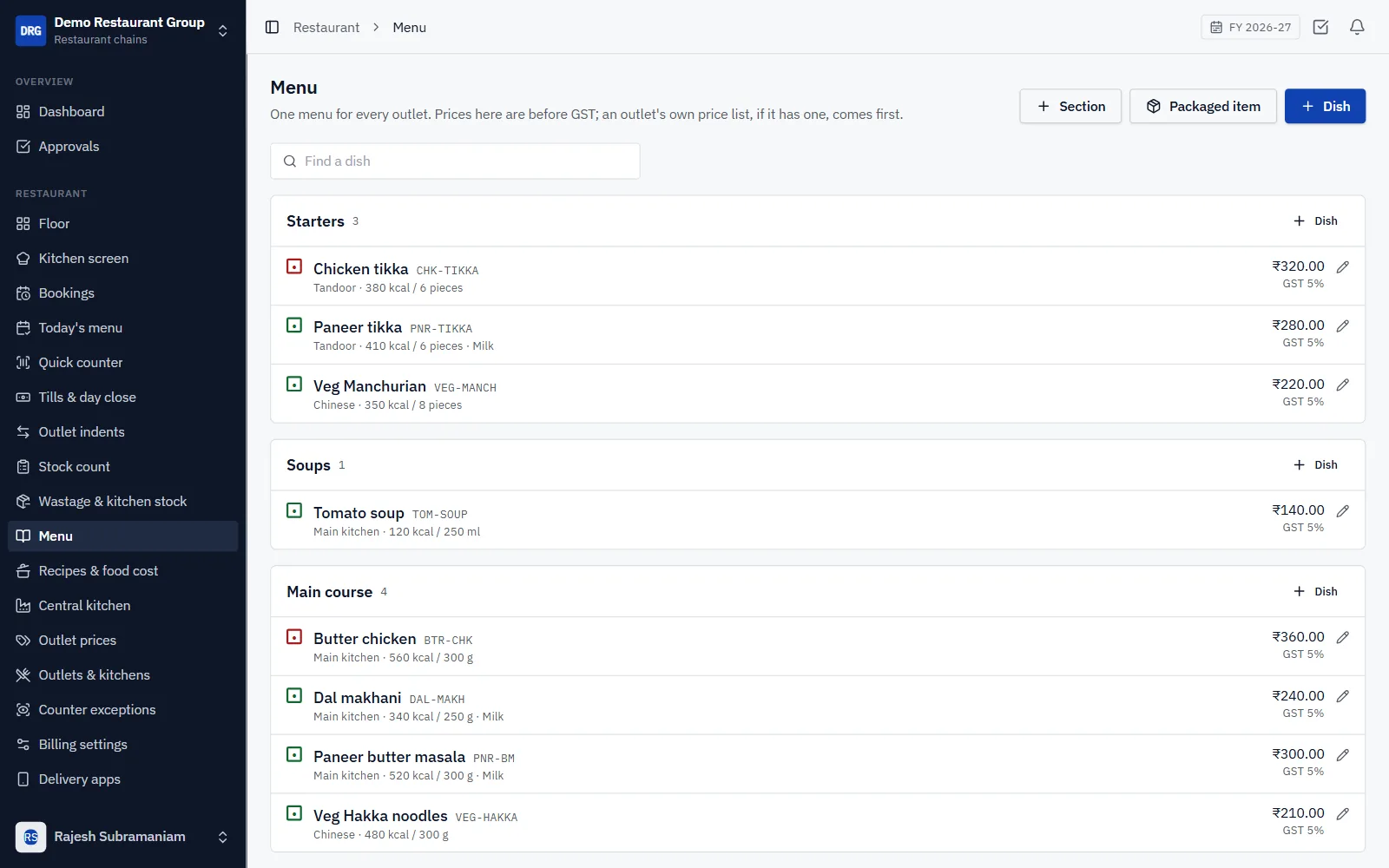Click the DRG organization logo
Viewport: 1389px width, 868px height.
click(x=30, y=30)
